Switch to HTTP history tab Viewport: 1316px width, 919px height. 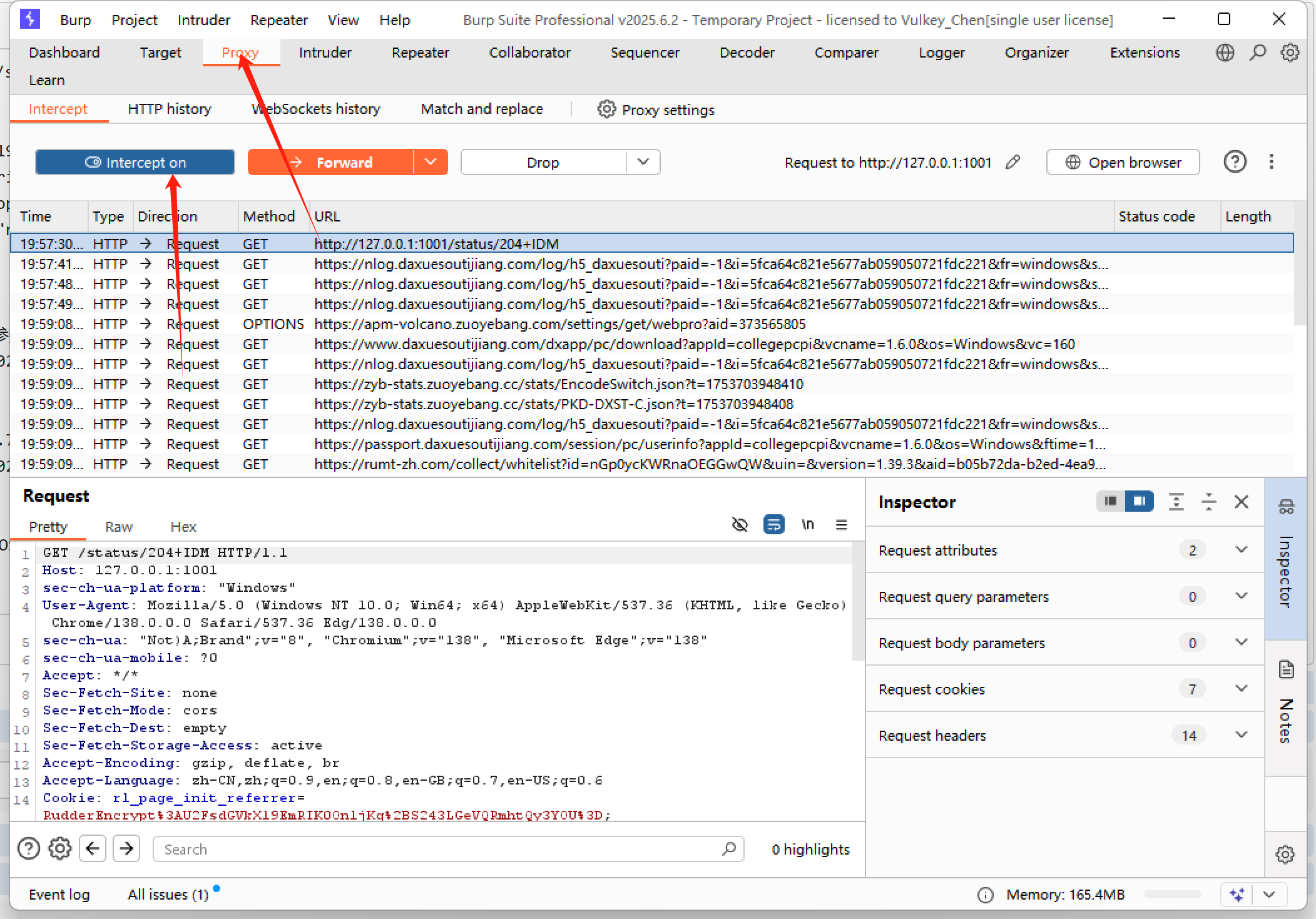[x=169, y=109]
